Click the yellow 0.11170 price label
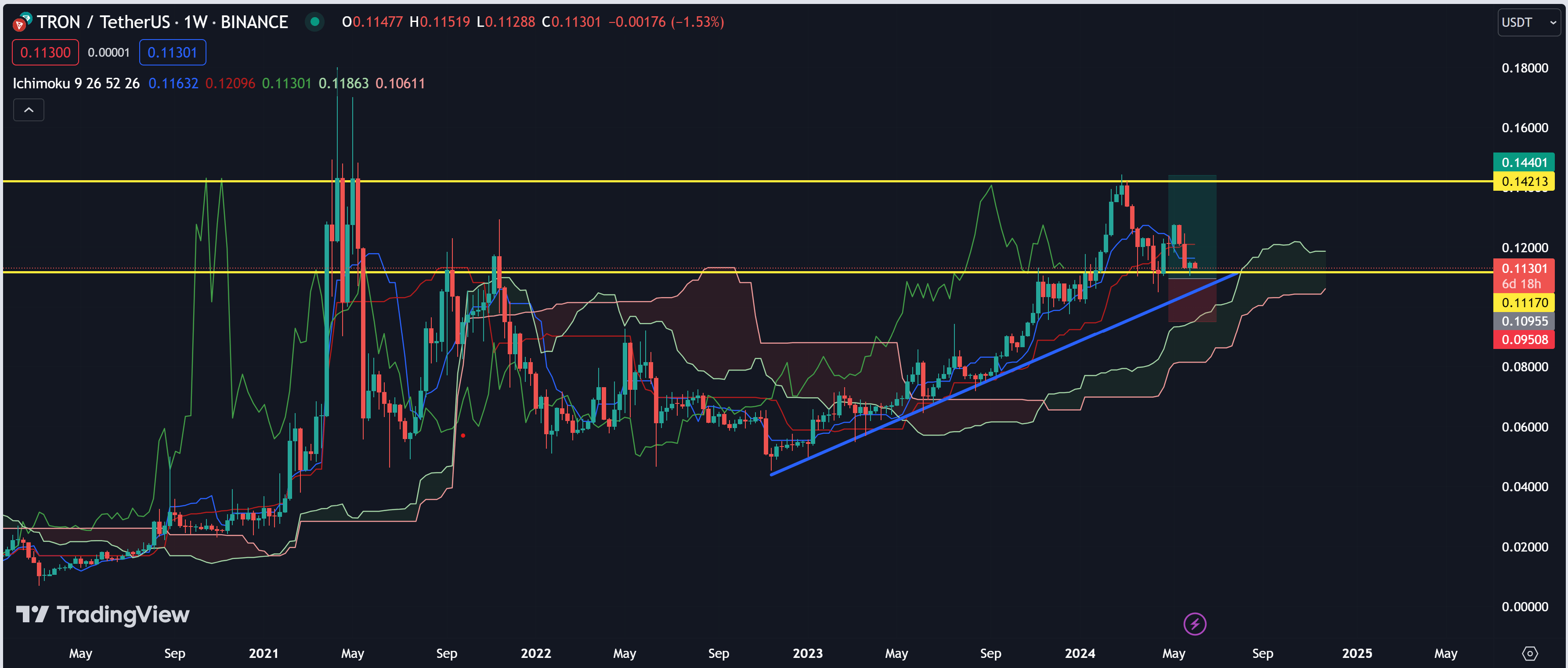The image size is (1568, 668). (x=1524, y=303)
